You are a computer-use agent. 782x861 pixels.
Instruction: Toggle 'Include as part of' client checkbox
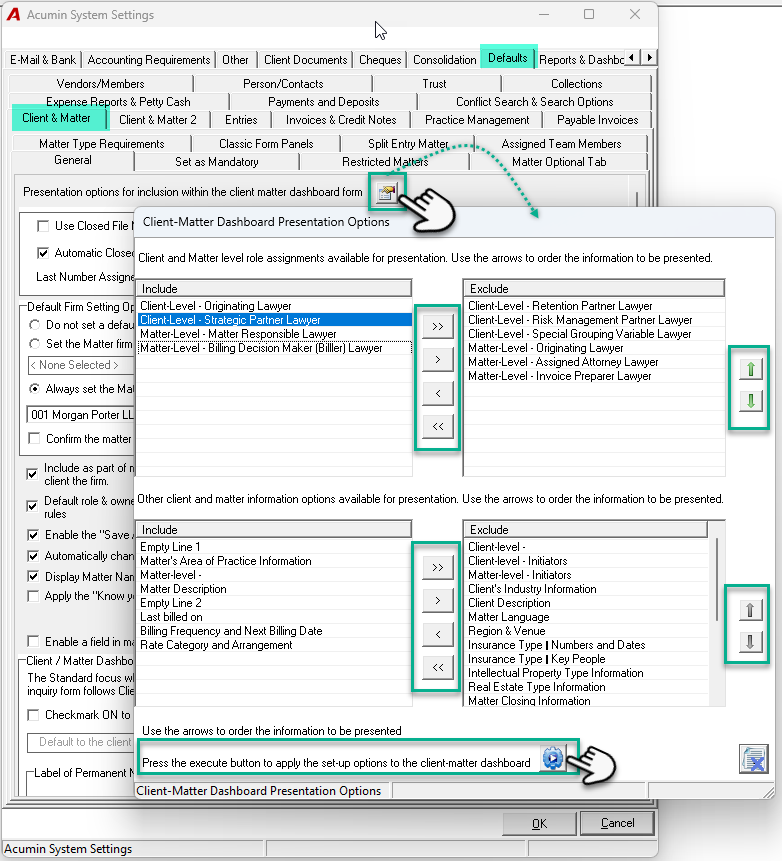click(32, 474)
